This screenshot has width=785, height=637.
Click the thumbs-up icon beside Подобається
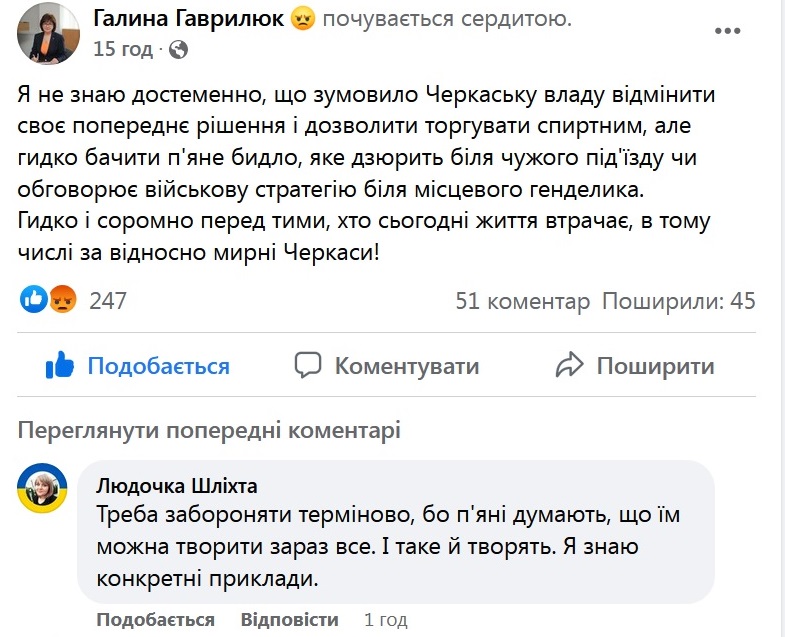pos(60,366)
